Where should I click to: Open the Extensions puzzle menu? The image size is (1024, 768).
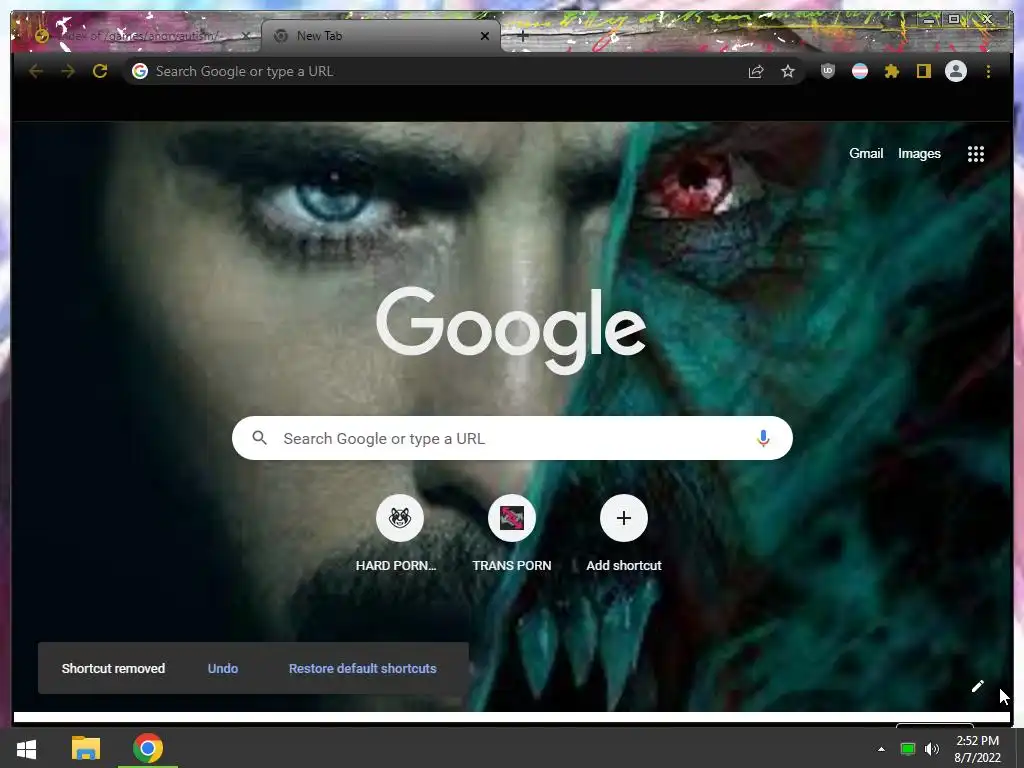coord(891,71)
